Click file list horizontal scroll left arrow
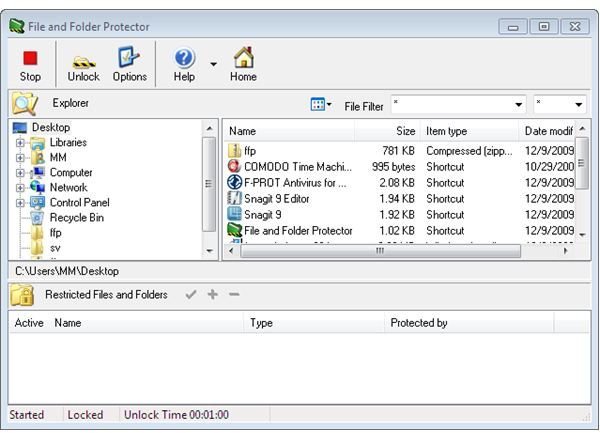600x433 pixels. 231,251
